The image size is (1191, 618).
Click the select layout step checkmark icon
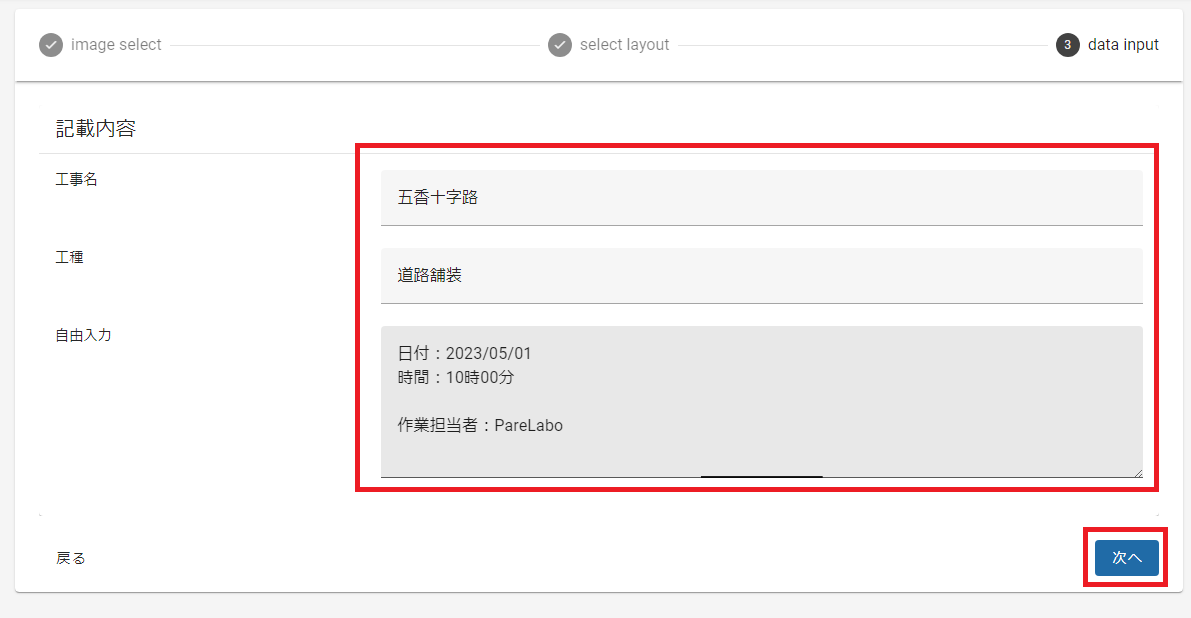pyautogui.click(x=560, y=46)
